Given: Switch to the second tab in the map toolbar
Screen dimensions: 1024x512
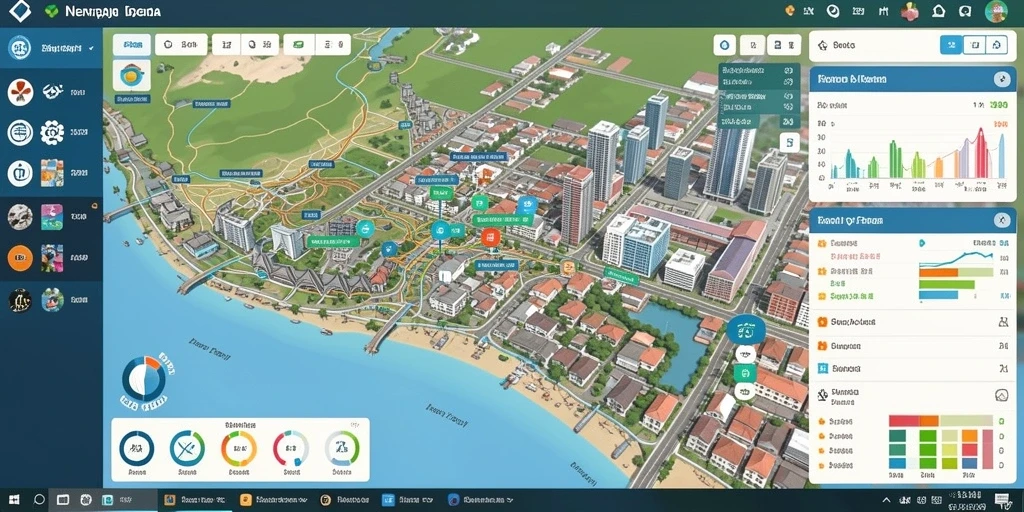Looking at the screenshot, I should coord(182,44).
